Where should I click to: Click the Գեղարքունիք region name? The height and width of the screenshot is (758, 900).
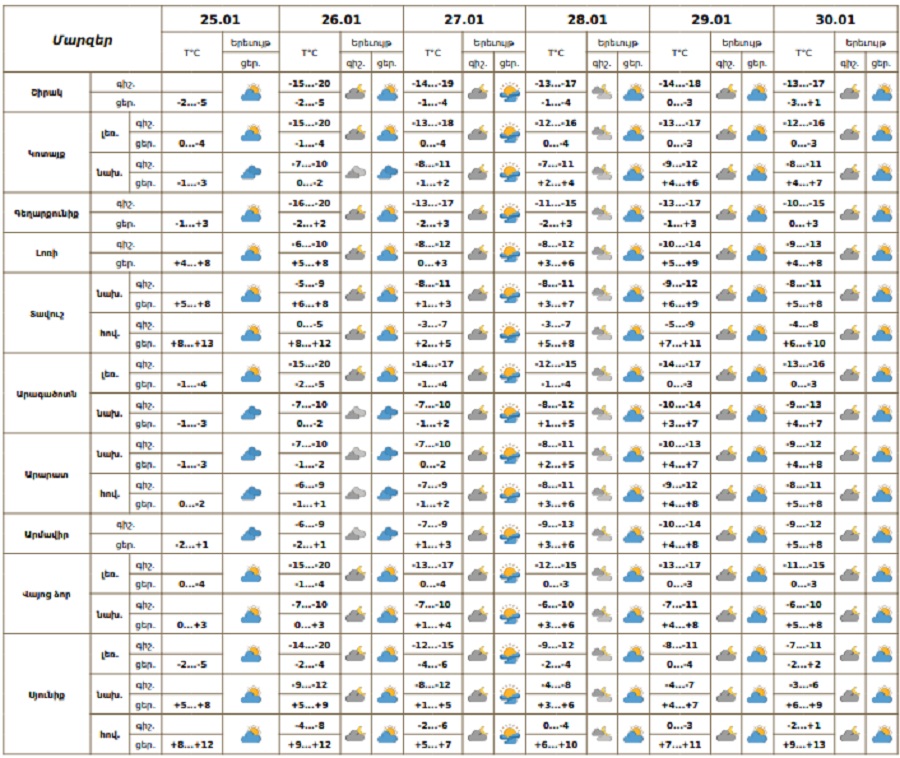47,213
